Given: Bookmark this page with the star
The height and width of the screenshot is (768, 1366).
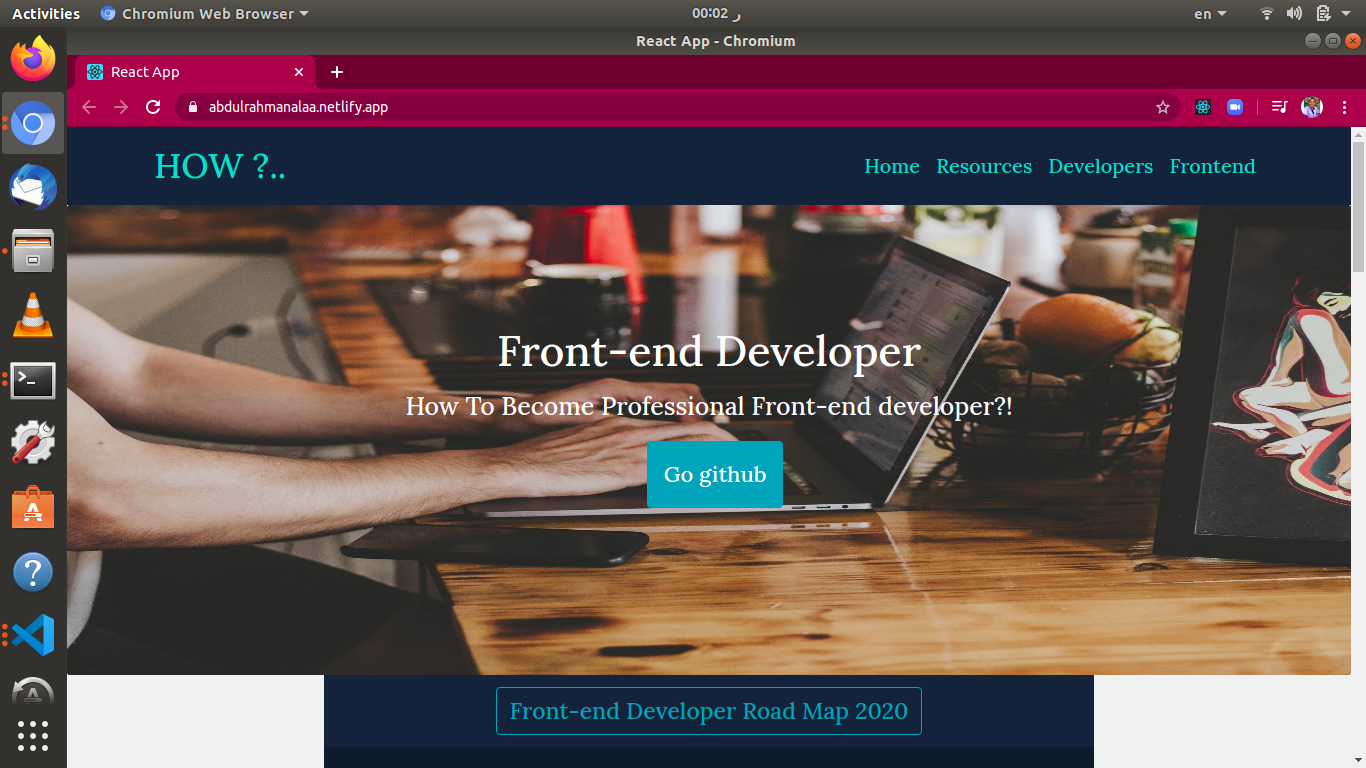Looking at the screenshot, I should [x=1163, y=107].
